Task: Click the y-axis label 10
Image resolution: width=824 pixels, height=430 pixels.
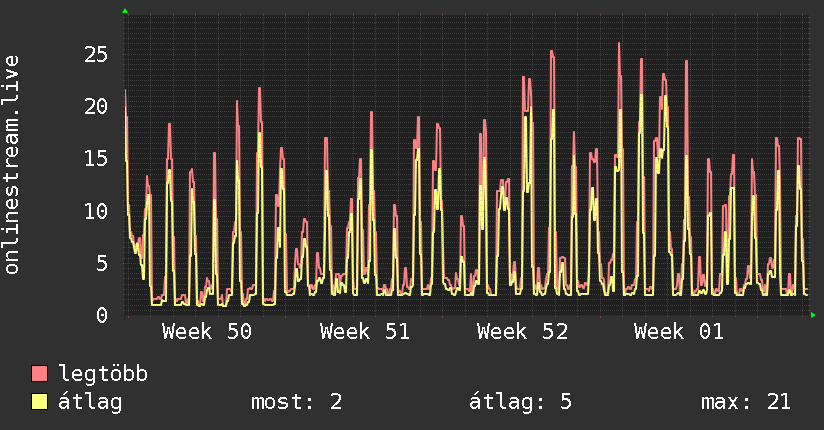Action: [96, 211]
